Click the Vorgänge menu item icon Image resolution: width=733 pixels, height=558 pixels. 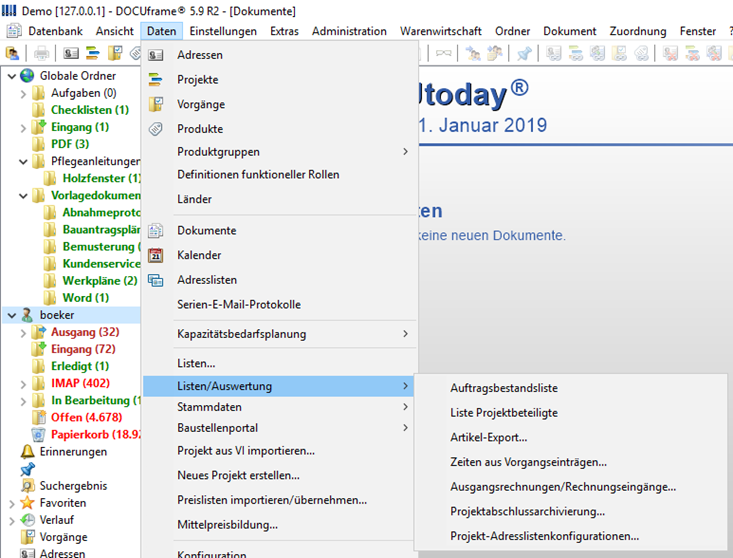point(156,104)
